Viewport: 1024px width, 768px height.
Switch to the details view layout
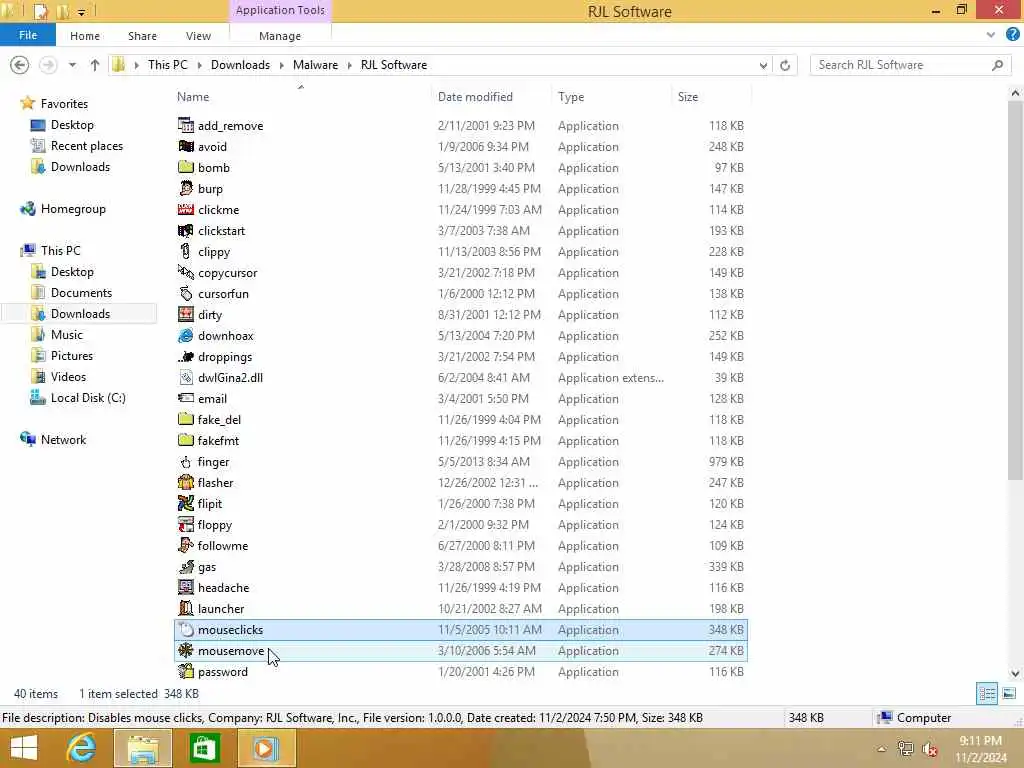[x=987, y=694]
